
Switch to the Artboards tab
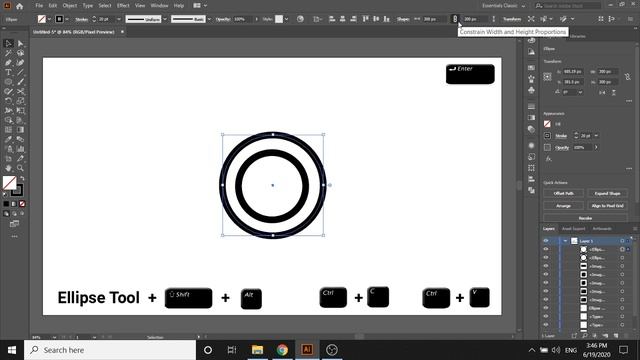(602, 229)
